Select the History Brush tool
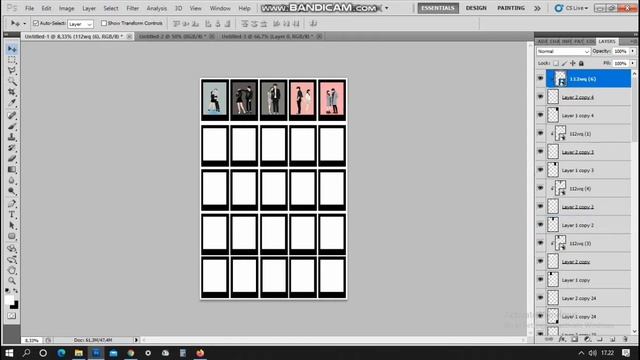Screen dimensions: 640x360 coord(12,147)
